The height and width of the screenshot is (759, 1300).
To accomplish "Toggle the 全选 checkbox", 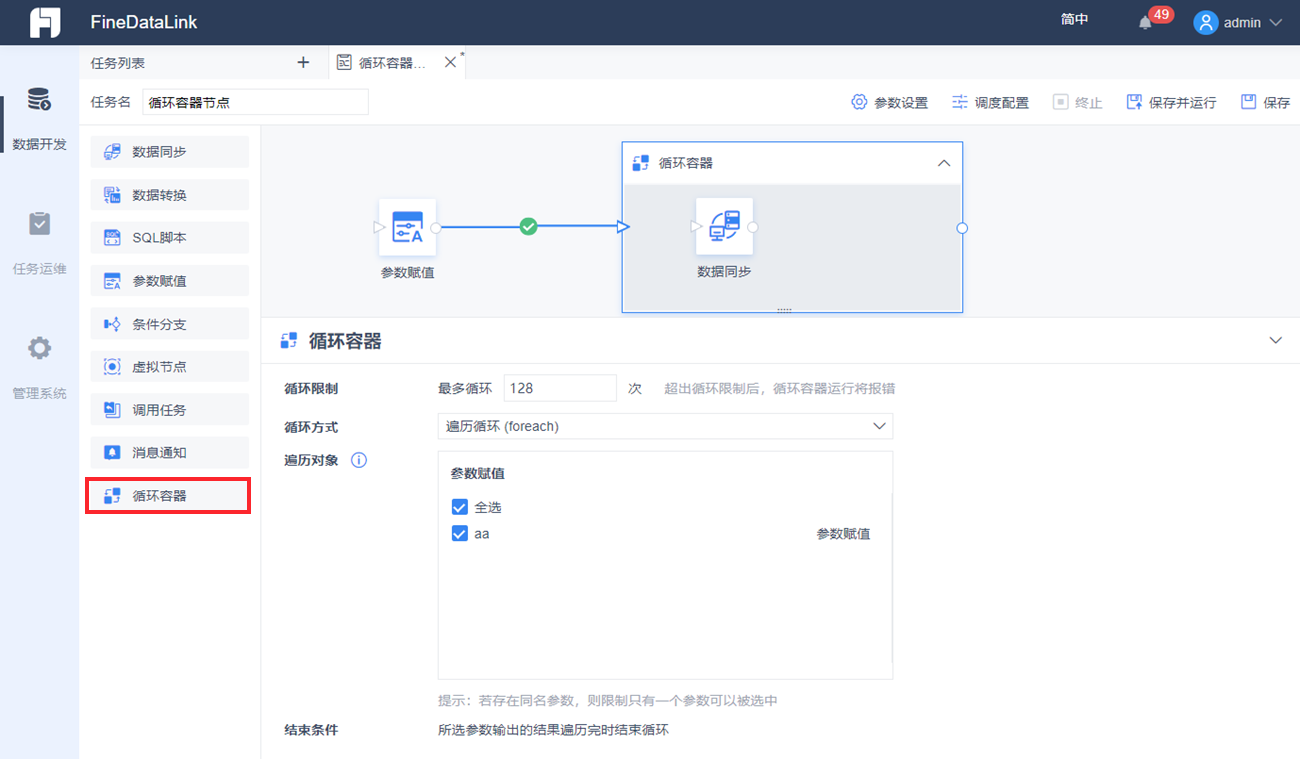I will pos(460,508).
